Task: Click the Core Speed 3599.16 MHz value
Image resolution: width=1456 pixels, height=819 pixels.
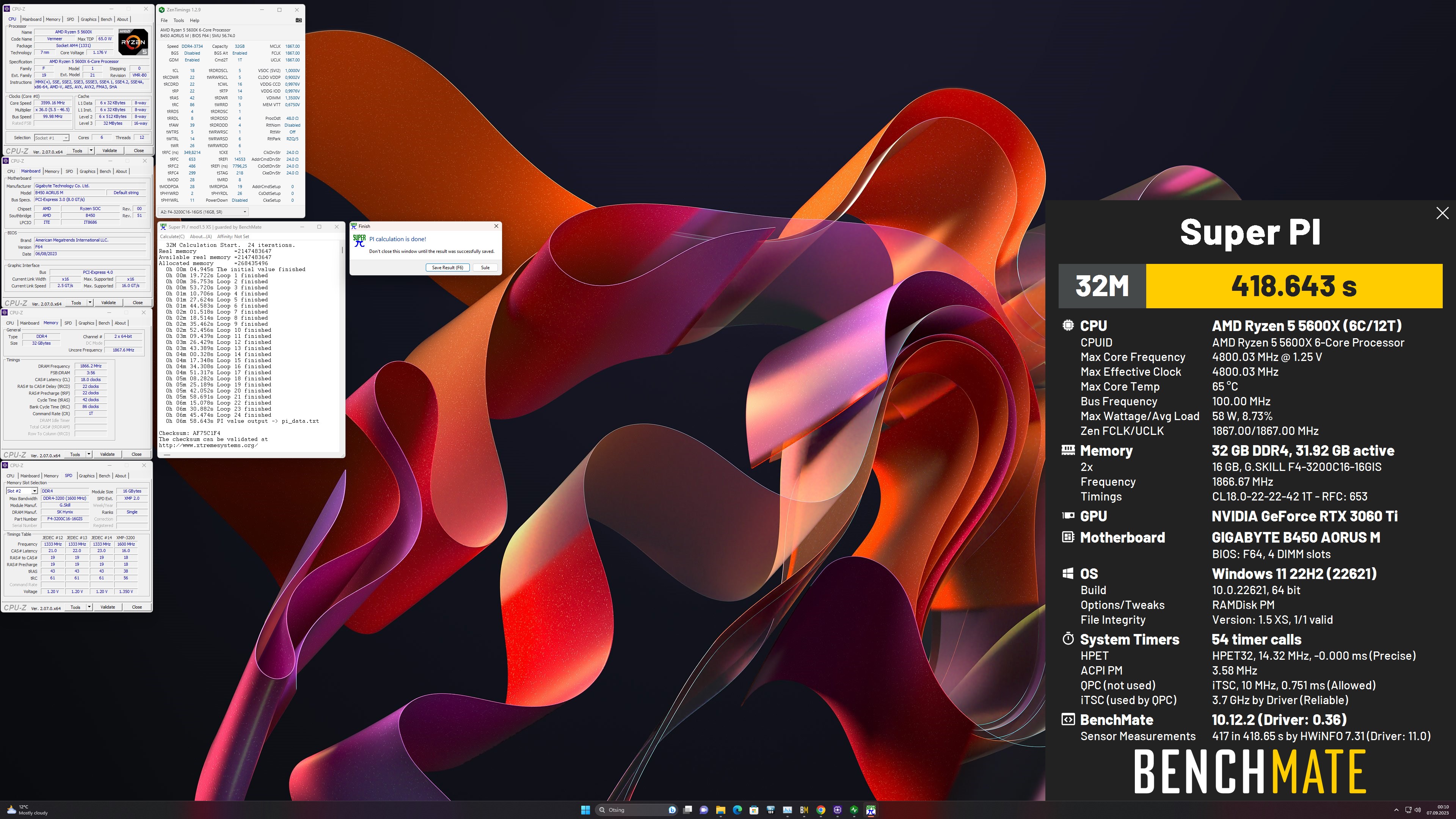Action: coord(53,104)
